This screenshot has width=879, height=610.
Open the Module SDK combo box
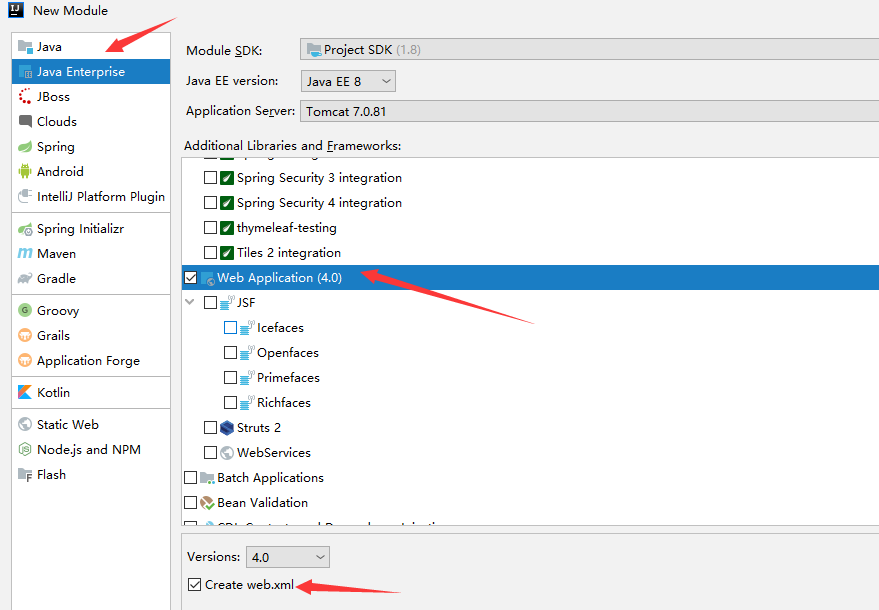(589, 49)
